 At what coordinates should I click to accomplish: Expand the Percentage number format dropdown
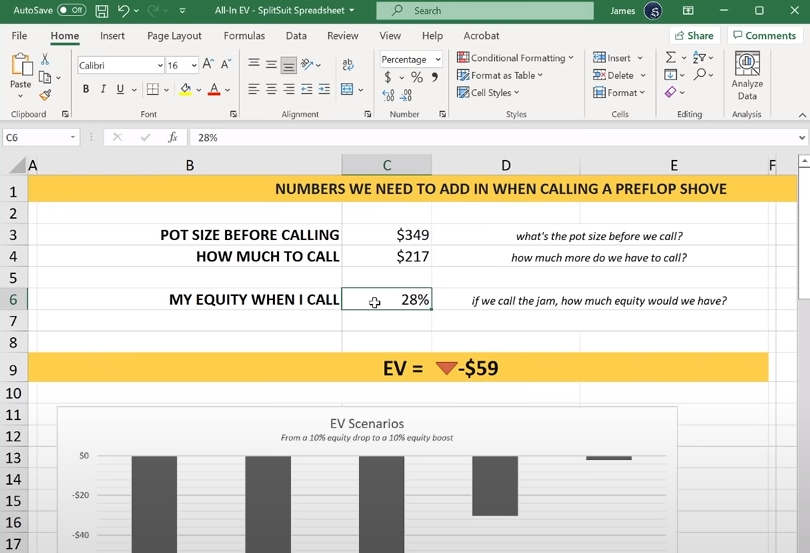coord(438,60)
